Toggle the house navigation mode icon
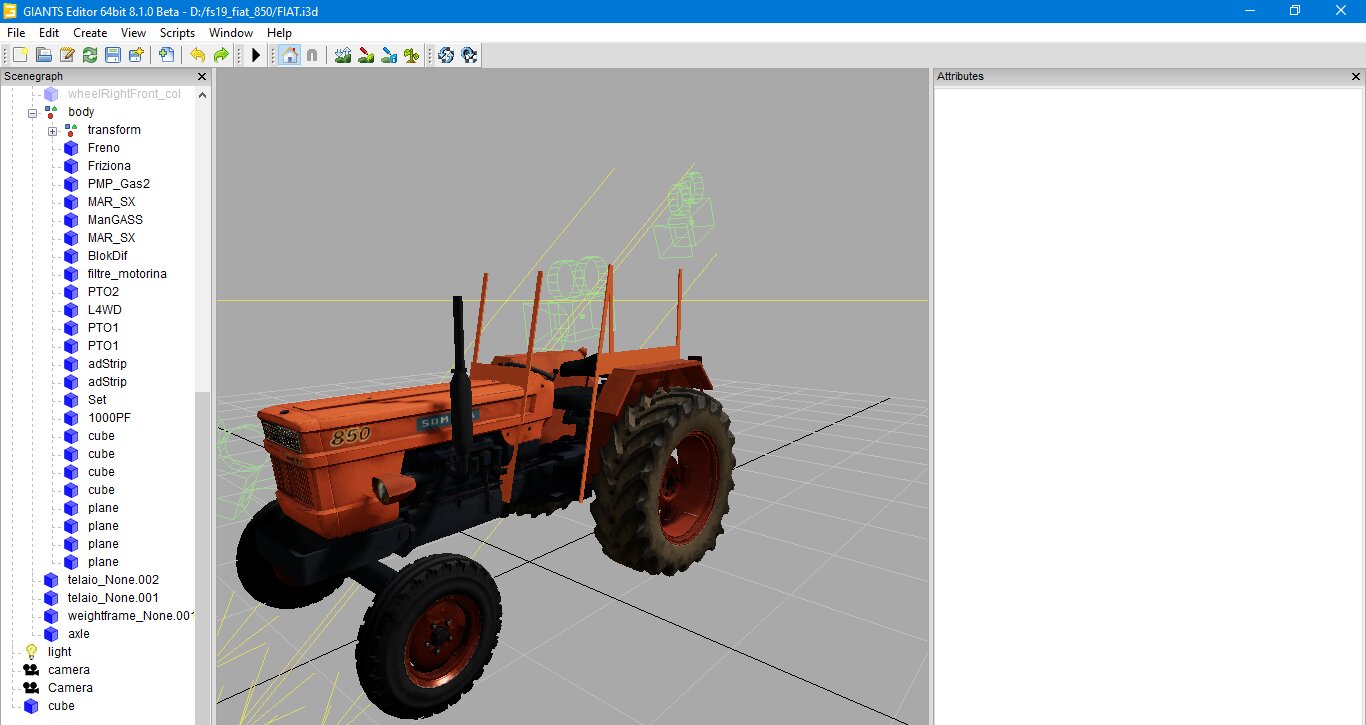 [x=289, y=55]
